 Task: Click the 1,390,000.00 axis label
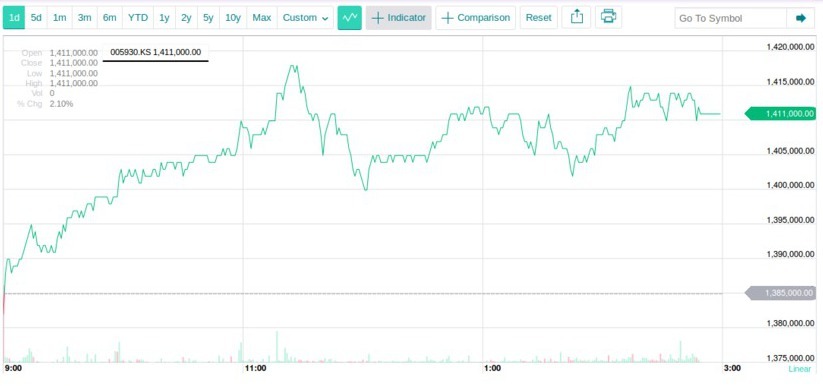(x=790, y=254)
